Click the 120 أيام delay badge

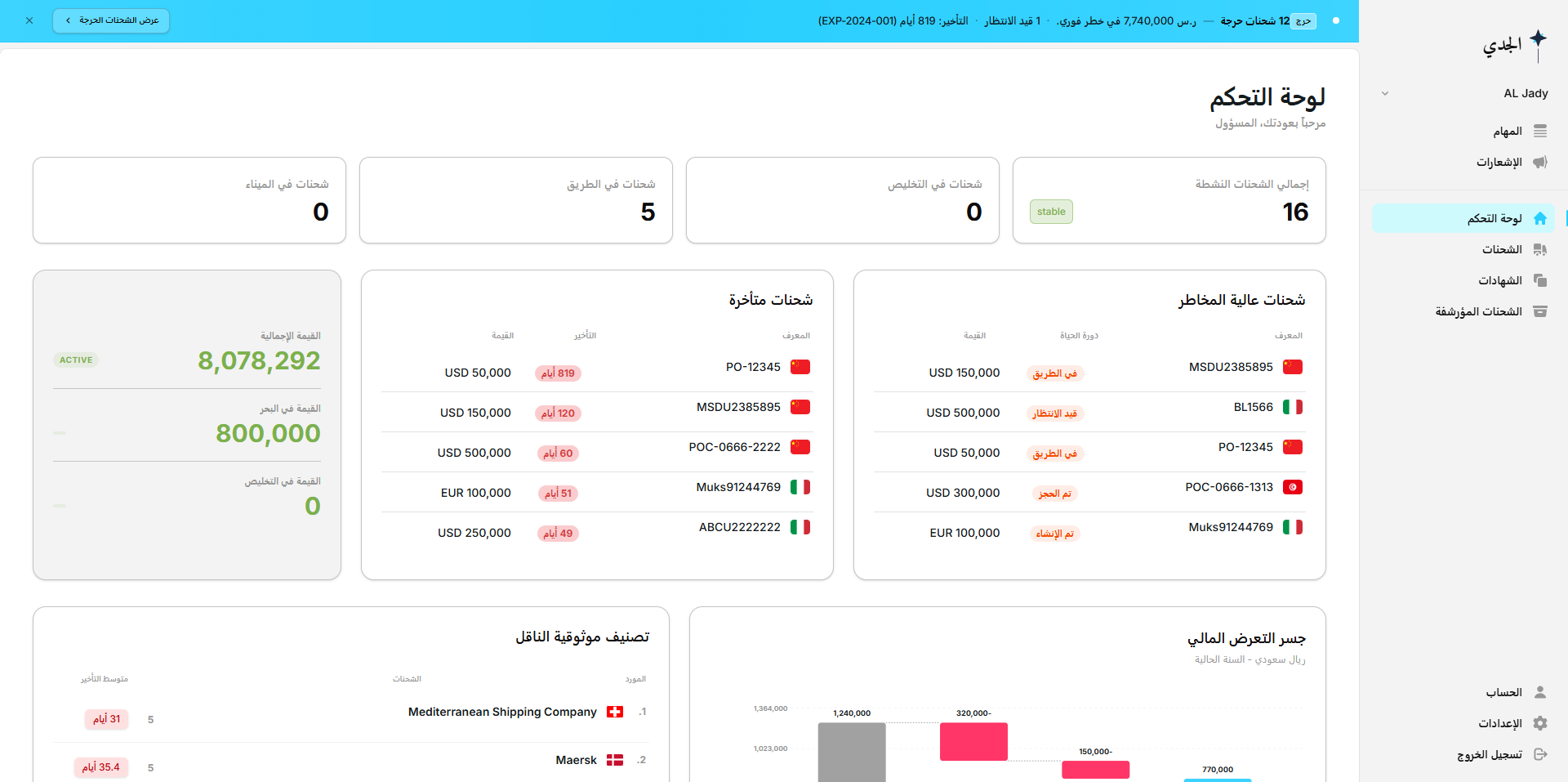point(558,413)
